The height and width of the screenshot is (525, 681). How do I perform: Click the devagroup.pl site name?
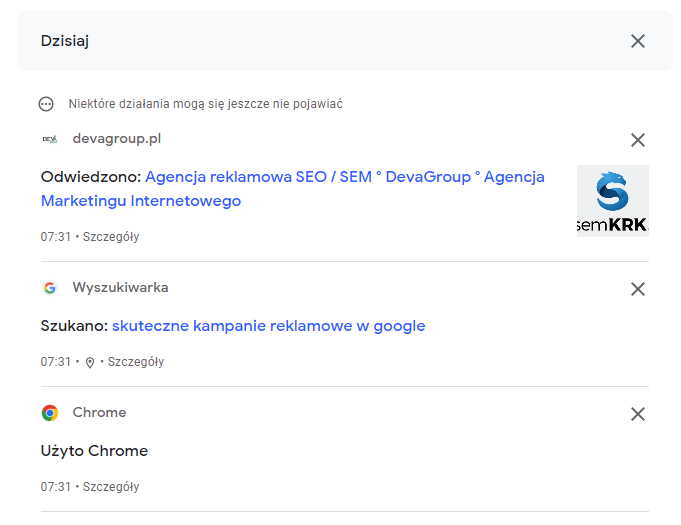117,139
